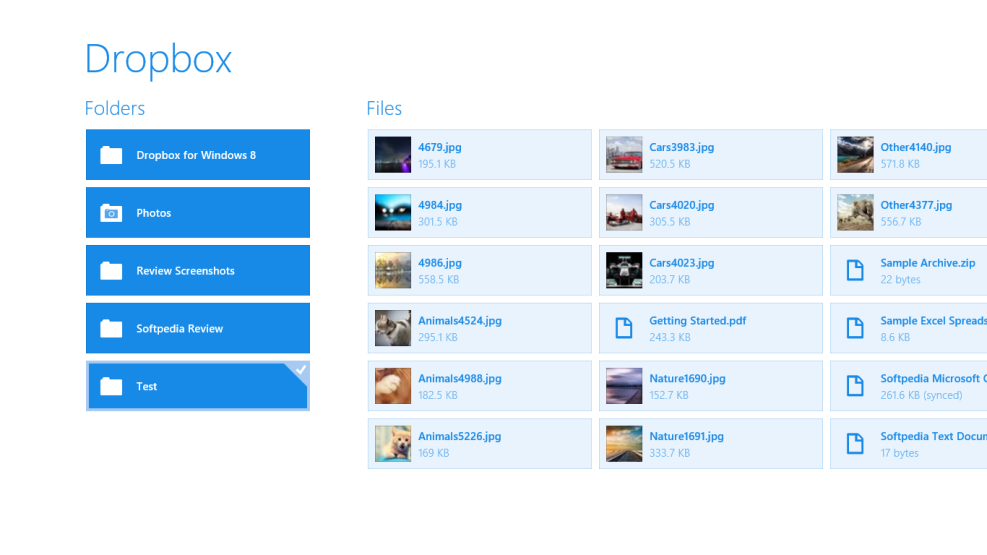Click the 4679.jpg file name

point(439,147)
